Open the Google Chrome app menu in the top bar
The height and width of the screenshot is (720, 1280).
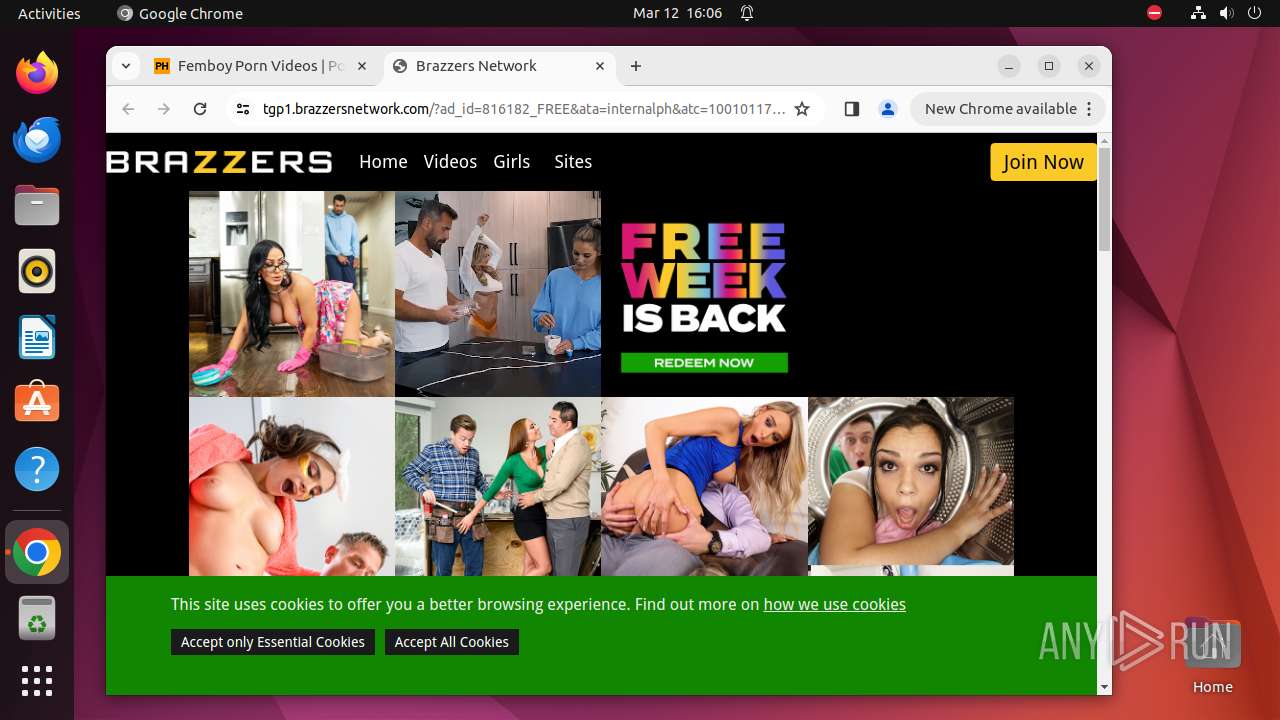(x=180, y=13)
